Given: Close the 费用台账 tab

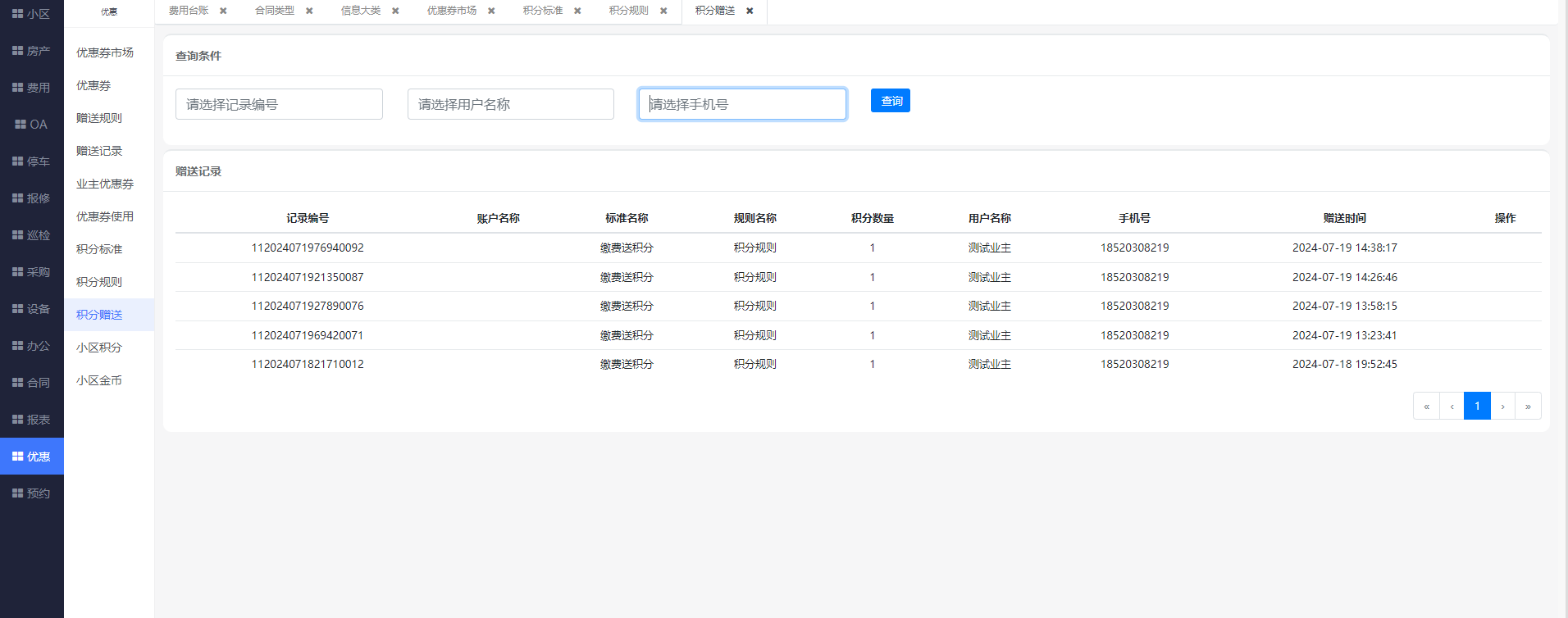Looking at the screenshot, I should 223,11.
